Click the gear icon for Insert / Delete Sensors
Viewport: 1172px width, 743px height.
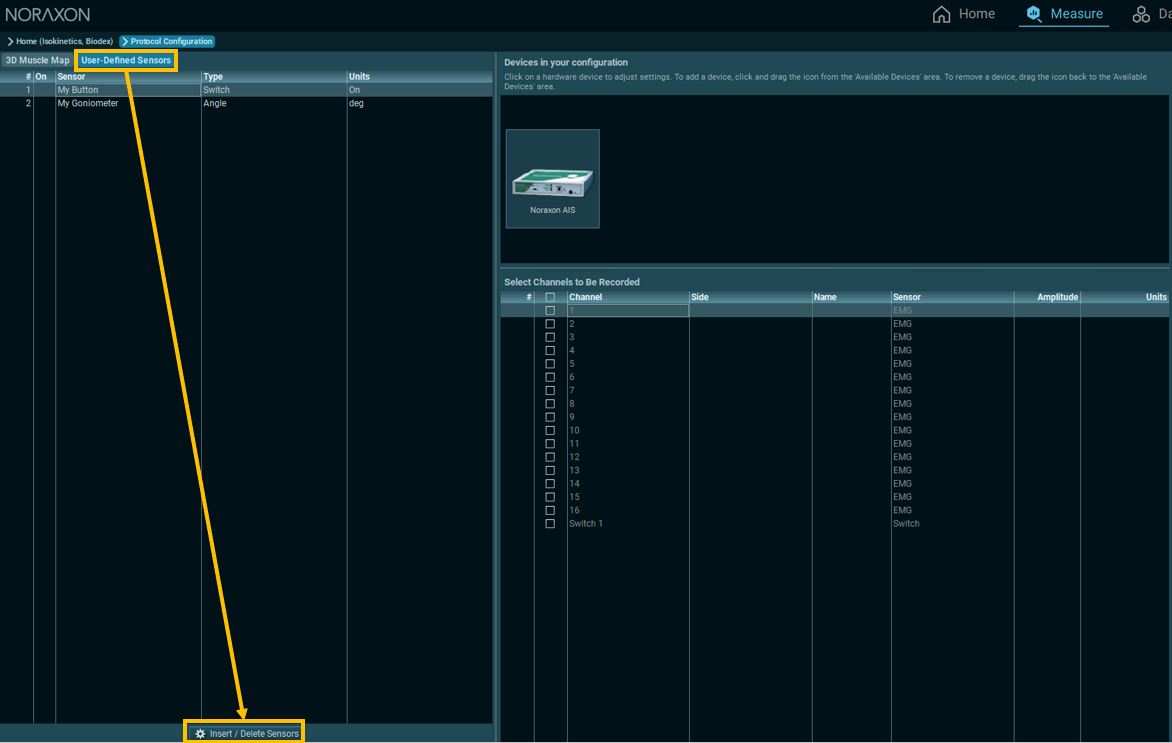[x=200, y=734]
